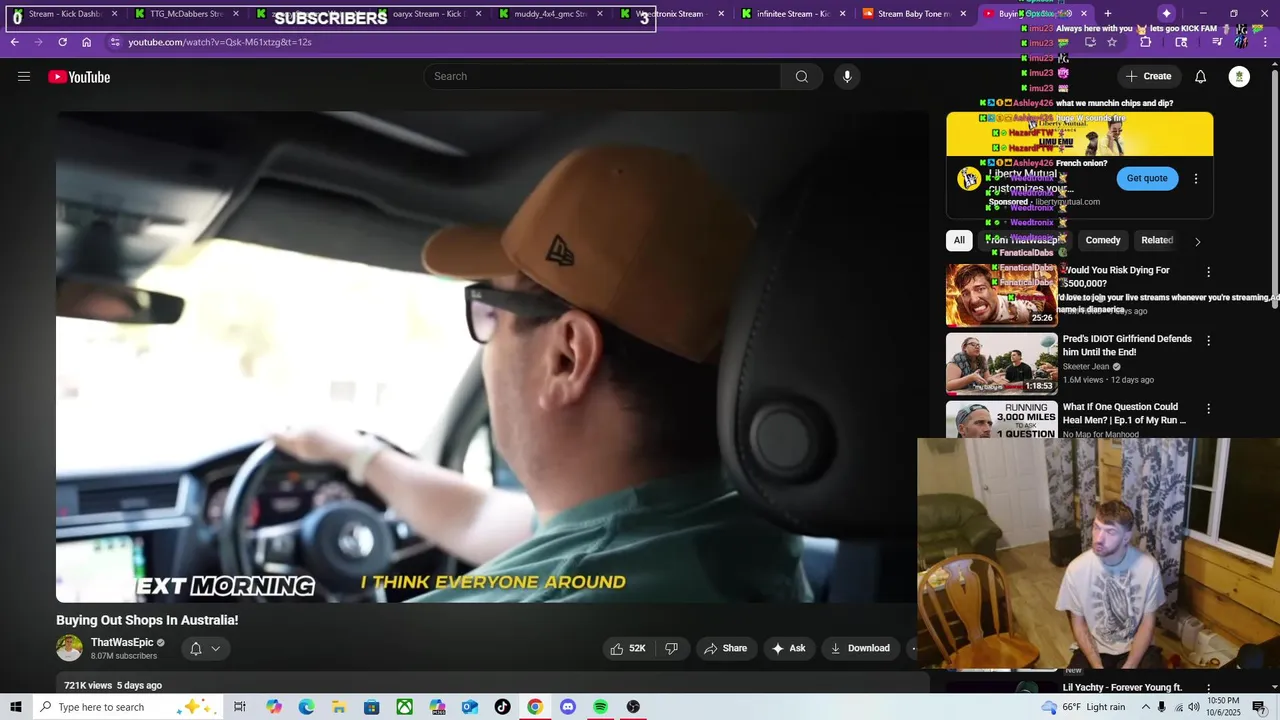
Task: Switch to Stream Baby Tone tab
Action: click(913, 14)
